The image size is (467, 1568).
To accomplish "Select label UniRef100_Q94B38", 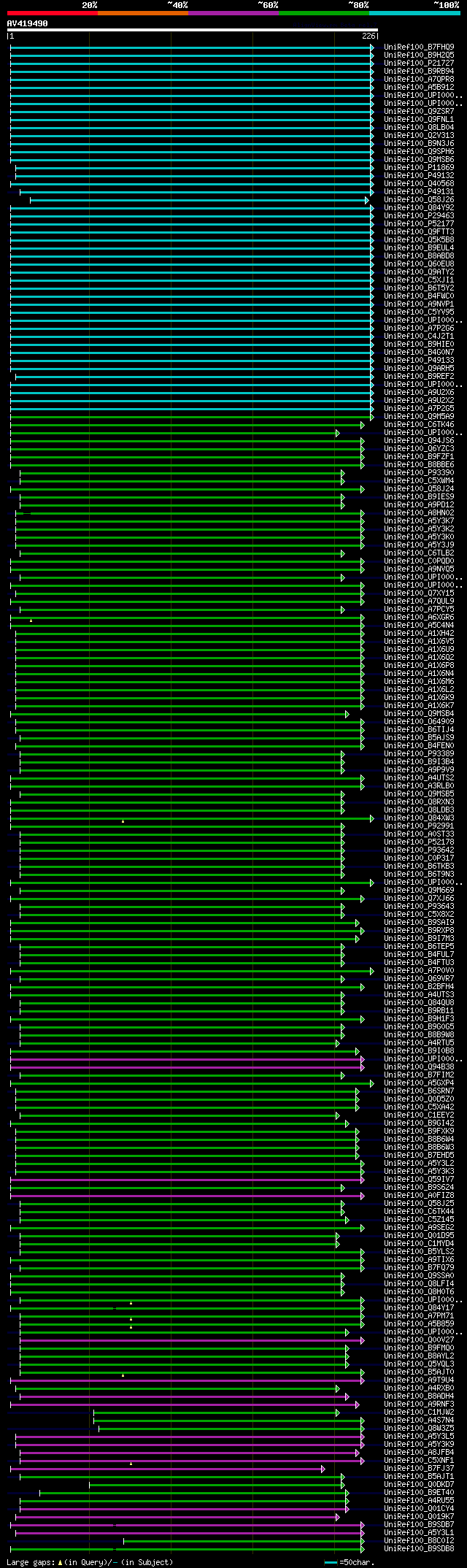I will point(419,1067).
